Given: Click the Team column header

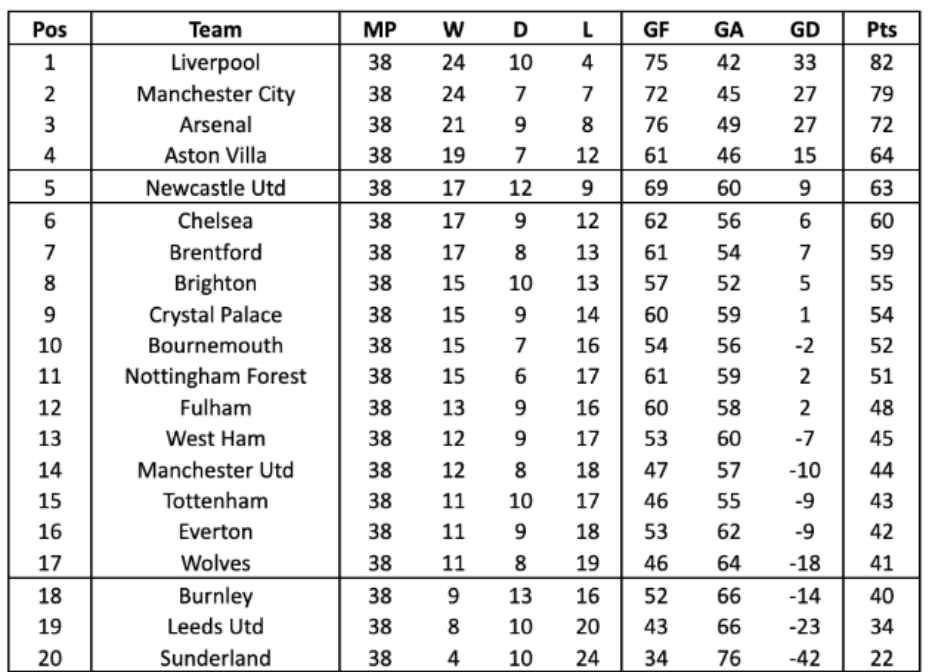Looking at the screenshot, I should click(x=214, y=33).
